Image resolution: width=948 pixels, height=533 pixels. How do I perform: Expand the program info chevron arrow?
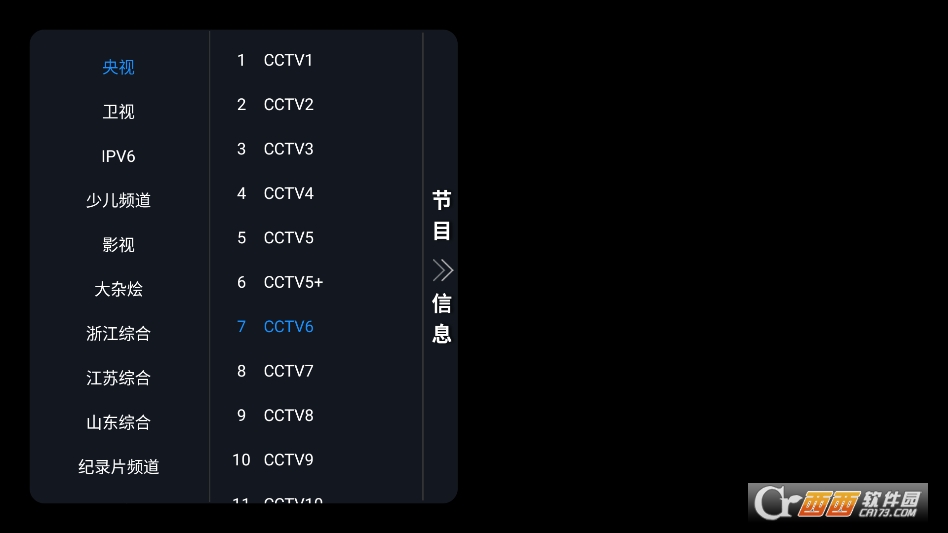pos(442,270)
